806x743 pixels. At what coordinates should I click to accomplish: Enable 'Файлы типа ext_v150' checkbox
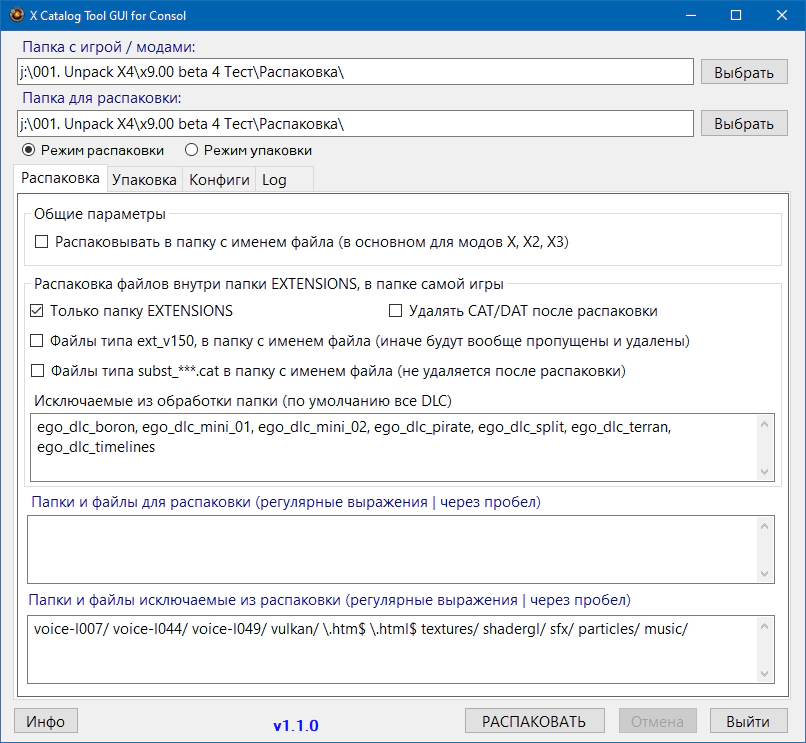38,341
